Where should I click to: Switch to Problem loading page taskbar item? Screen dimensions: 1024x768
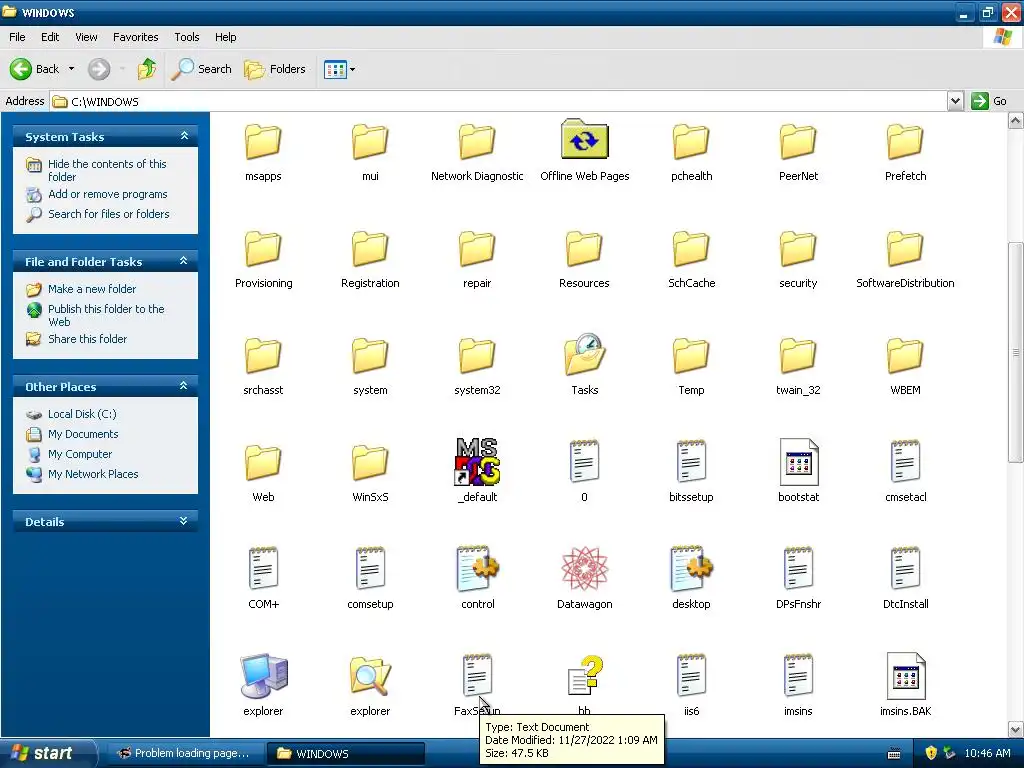(x=185, y=754)
